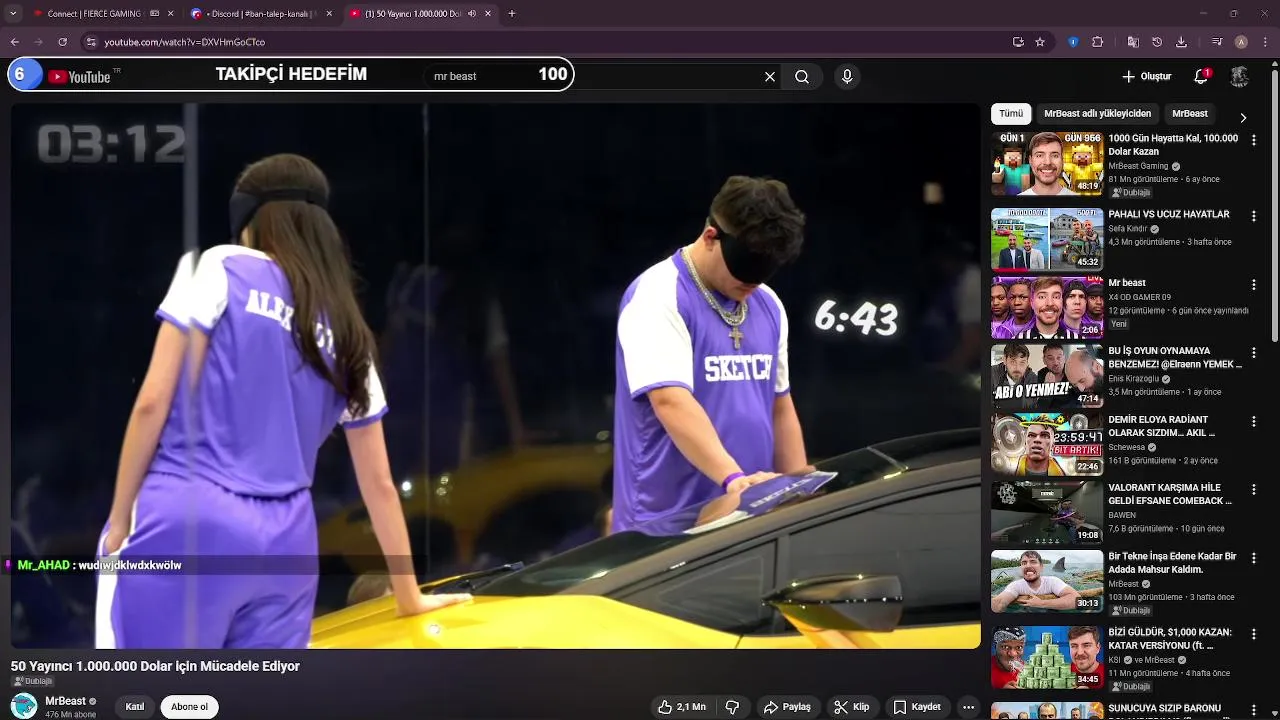Click the 'Paylaş' share button
The height and width of the screenshot is (720, 1280).
(787, 707)
